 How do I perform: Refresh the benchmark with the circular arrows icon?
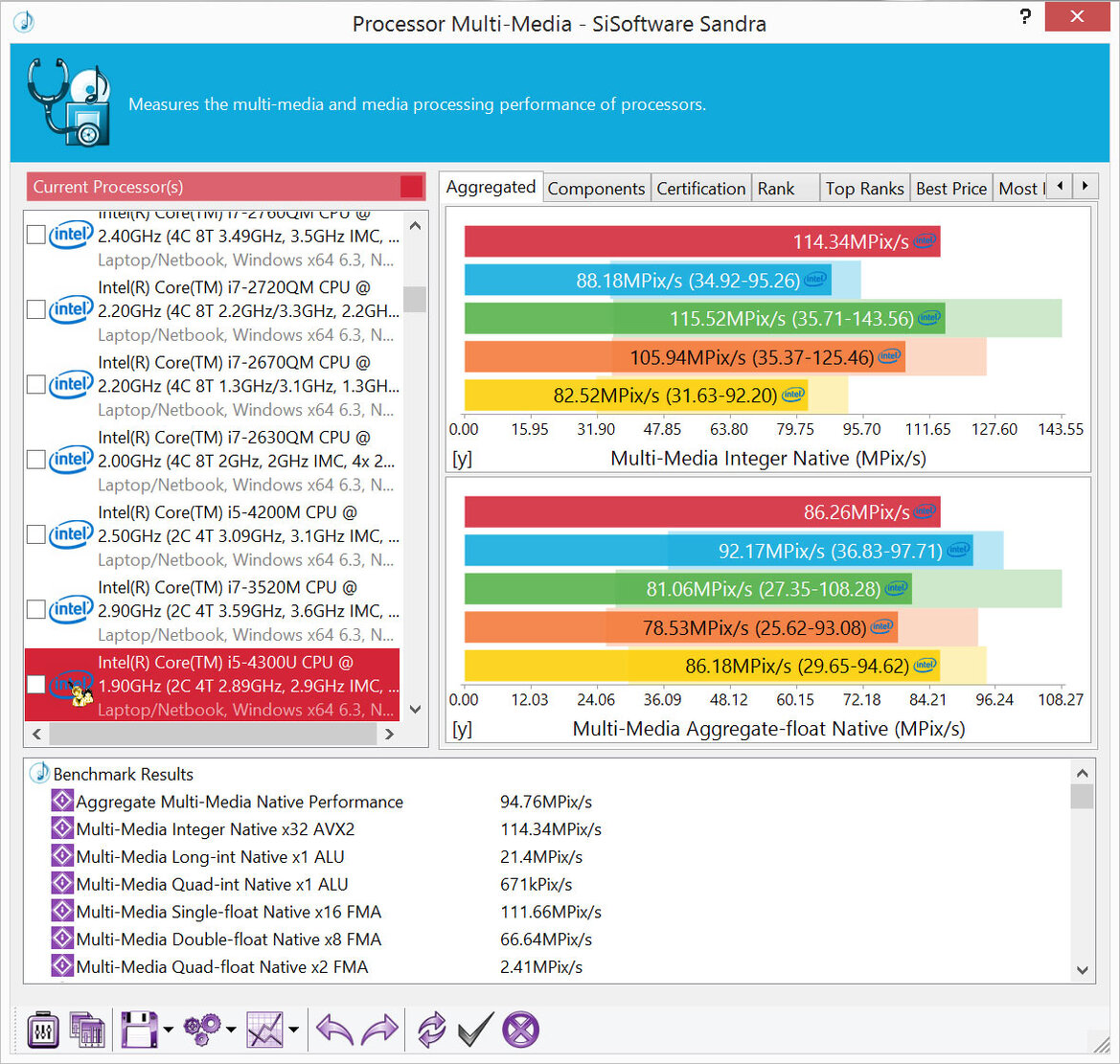click(x=431, y=1030)
